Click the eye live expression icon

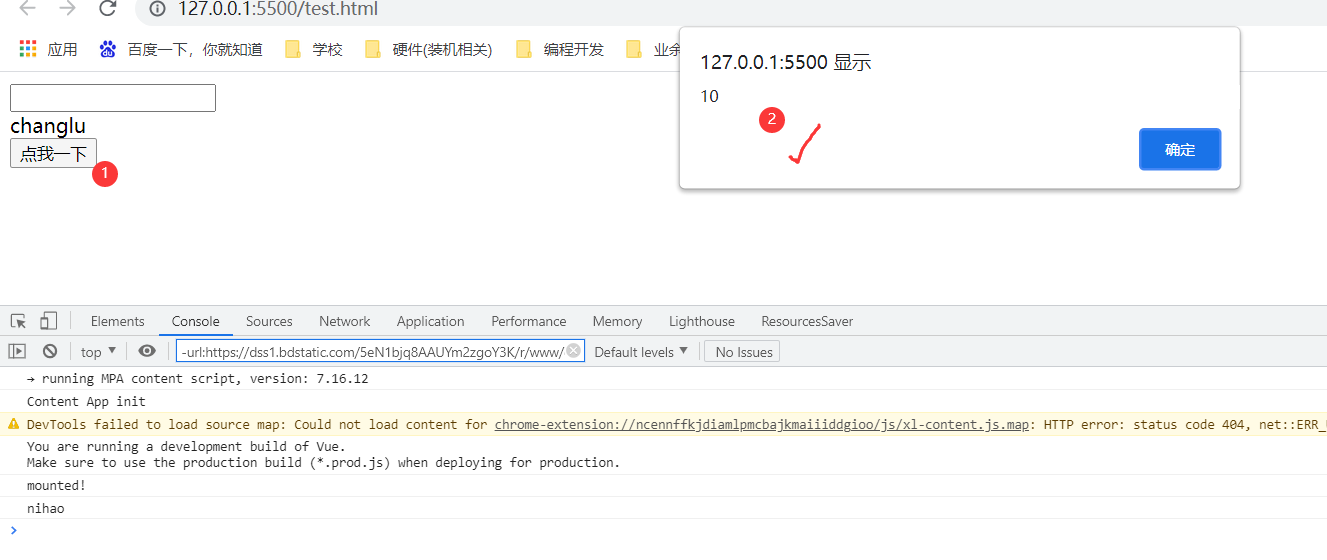147,351
